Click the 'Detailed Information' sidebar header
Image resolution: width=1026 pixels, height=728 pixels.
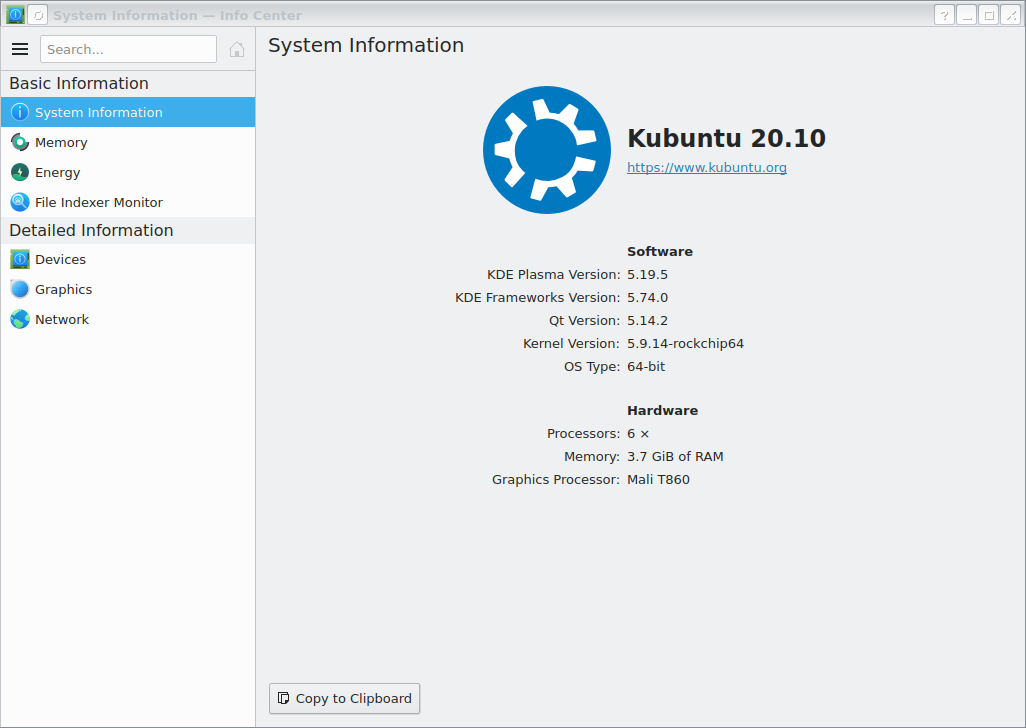point(91,230)
